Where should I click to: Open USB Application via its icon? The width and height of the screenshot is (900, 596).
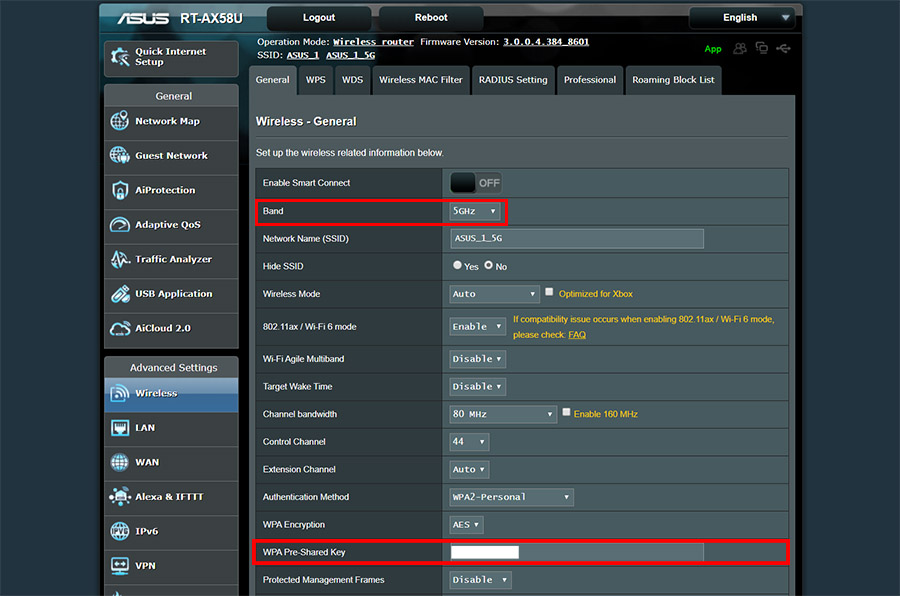click(x=120, y=294)
